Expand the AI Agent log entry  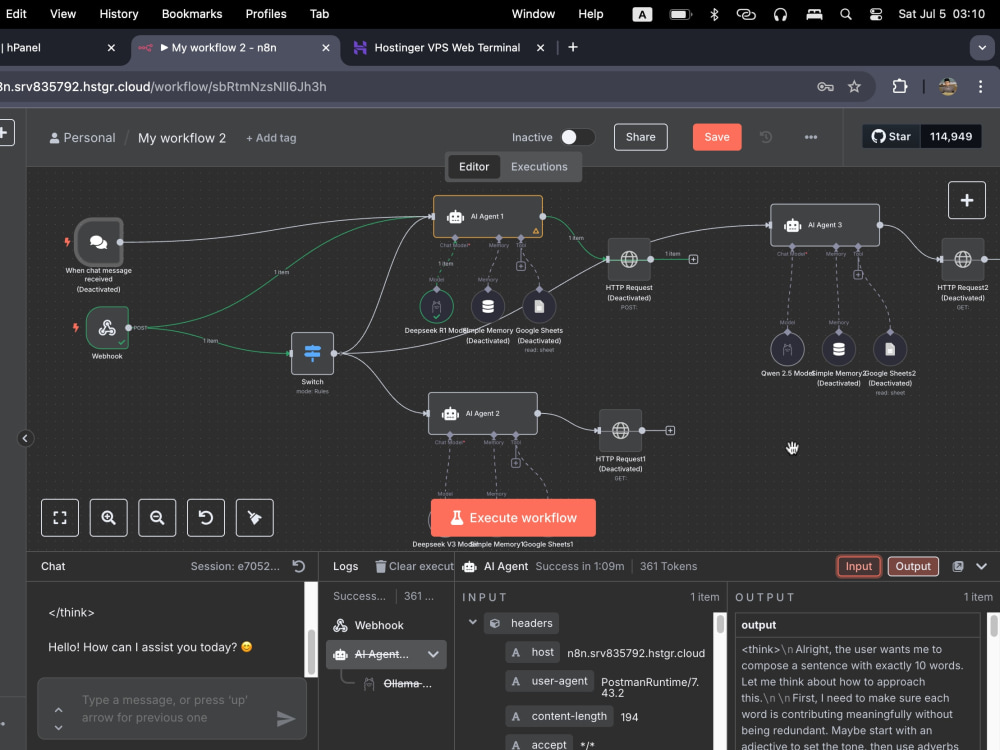tap(433, 654)
